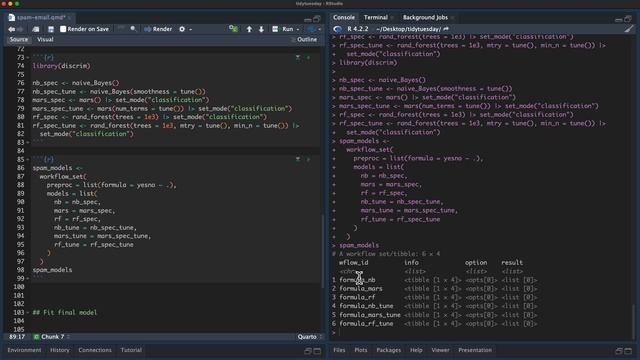Screen dimensions: 640x360
Task: Click the console input prompt line
Action: click(x=482, y=332)
